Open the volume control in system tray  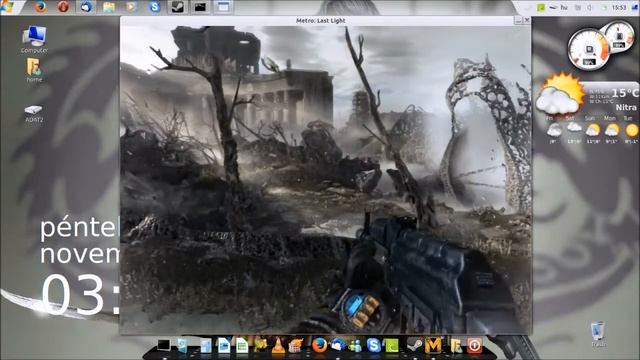click(x=590, y=7)
